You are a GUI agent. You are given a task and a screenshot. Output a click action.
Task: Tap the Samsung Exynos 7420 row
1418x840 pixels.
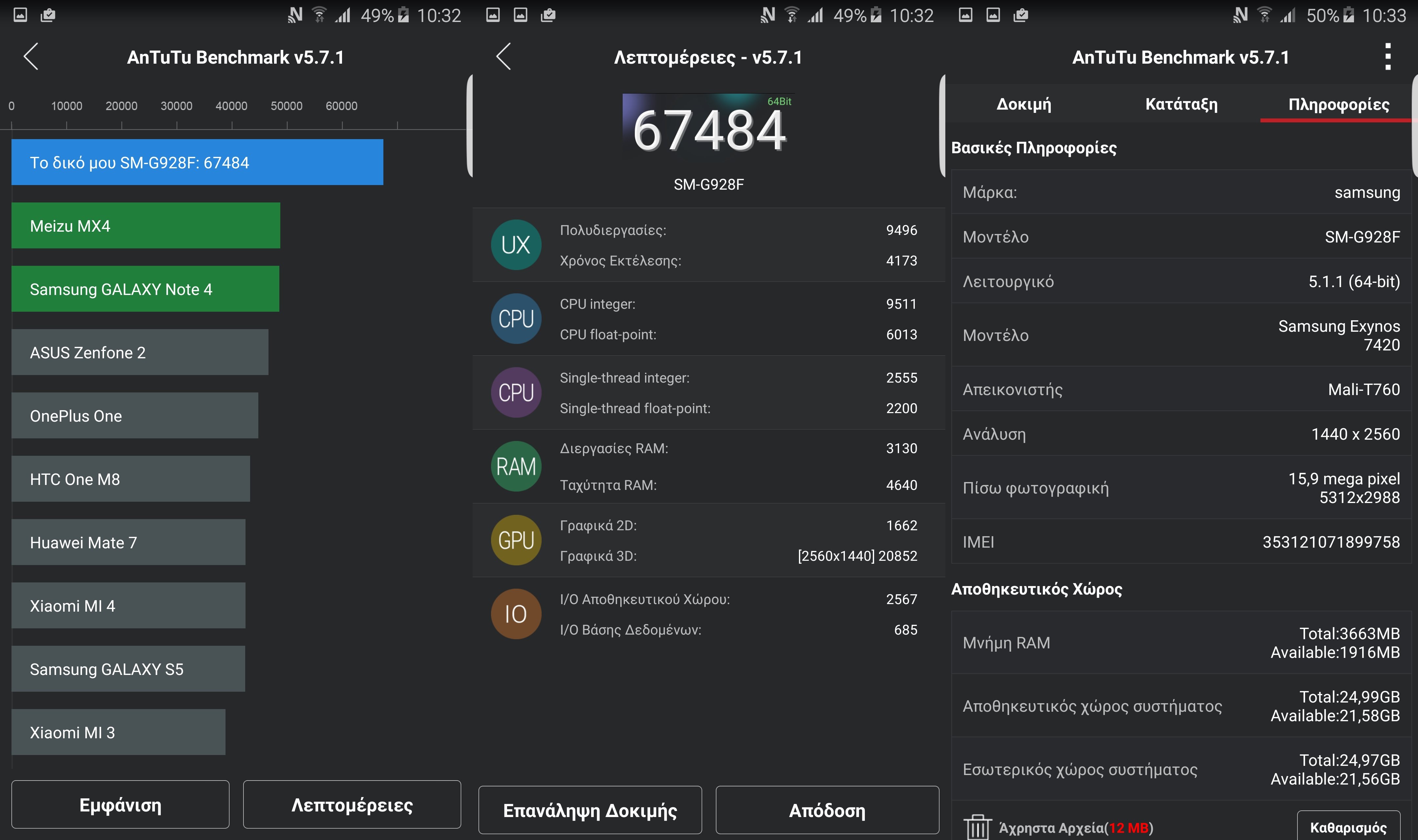(1181, 335)
